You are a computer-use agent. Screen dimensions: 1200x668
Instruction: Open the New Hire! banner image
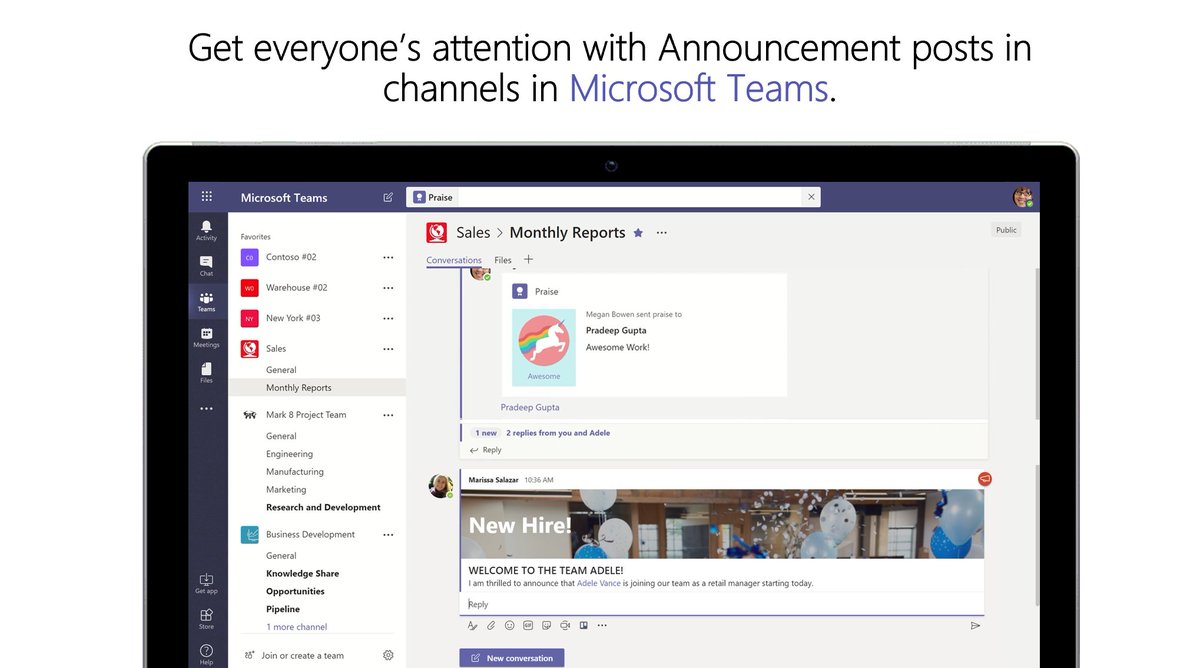tap(722, 524)
